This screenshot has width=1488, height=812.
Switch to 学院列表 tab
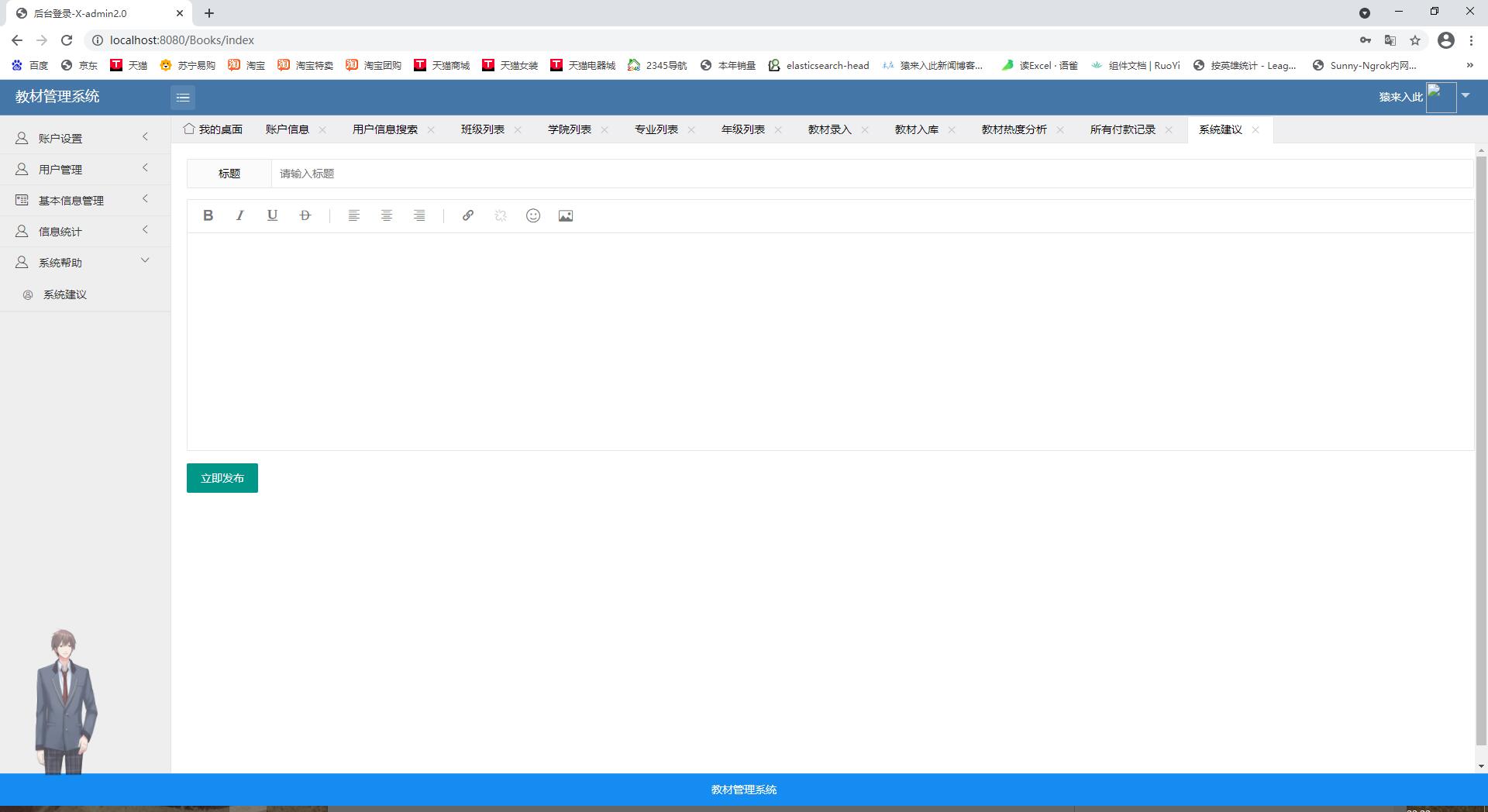[x=570, y=129]
